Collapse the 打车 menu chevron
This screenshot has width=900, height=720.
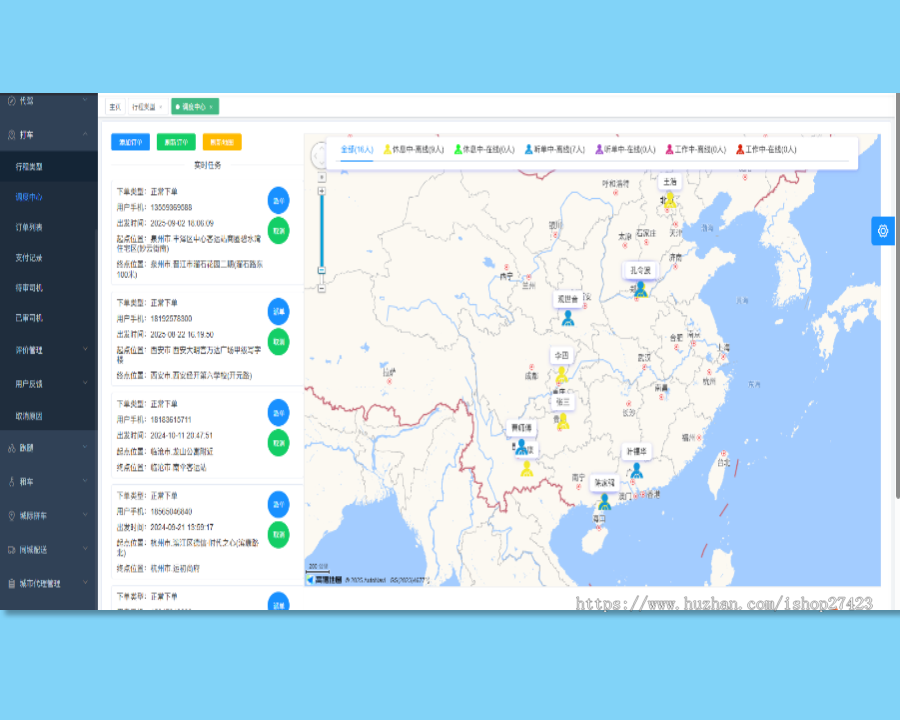pos(85,134)
